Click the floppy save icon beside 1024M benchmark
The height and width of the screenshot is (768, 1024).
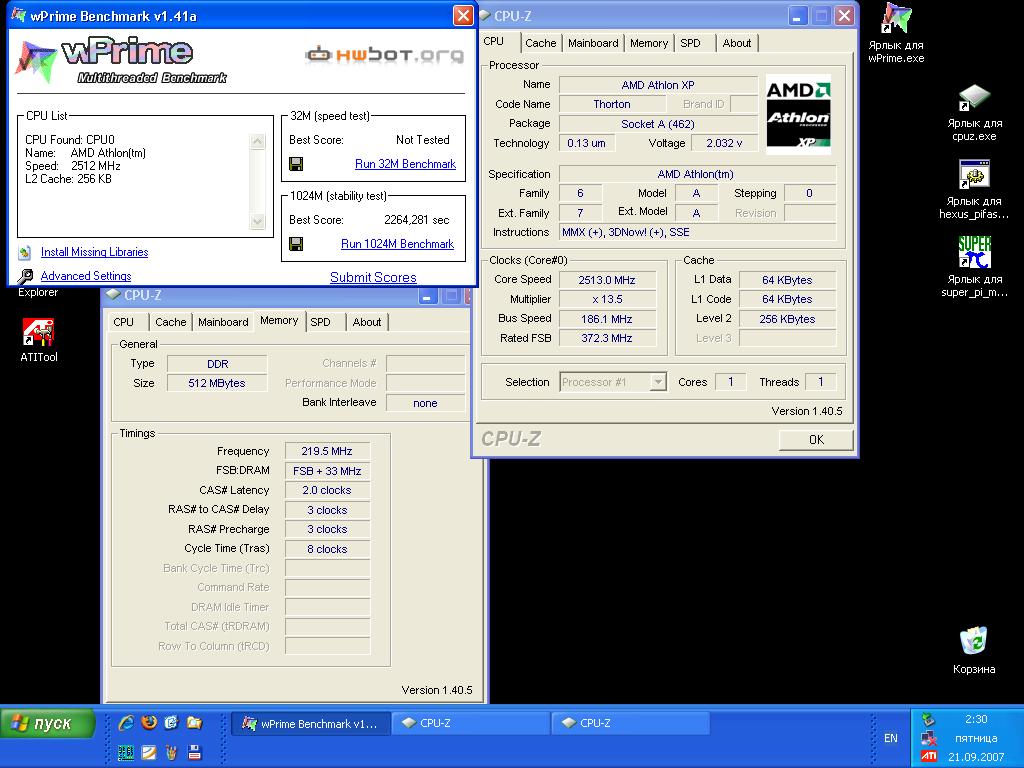click(296, 244)
